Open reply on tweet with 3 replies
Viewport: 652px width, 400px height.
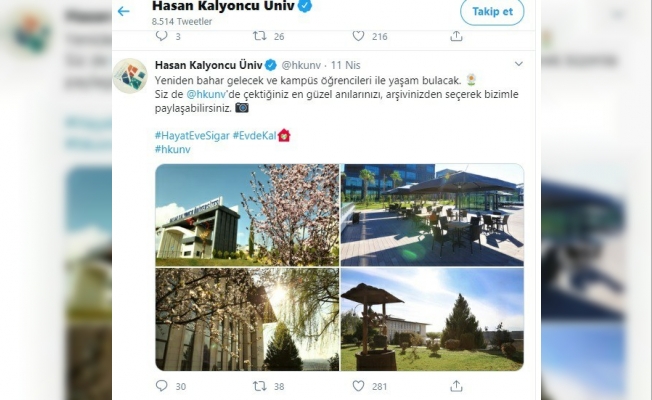[161, 36]
